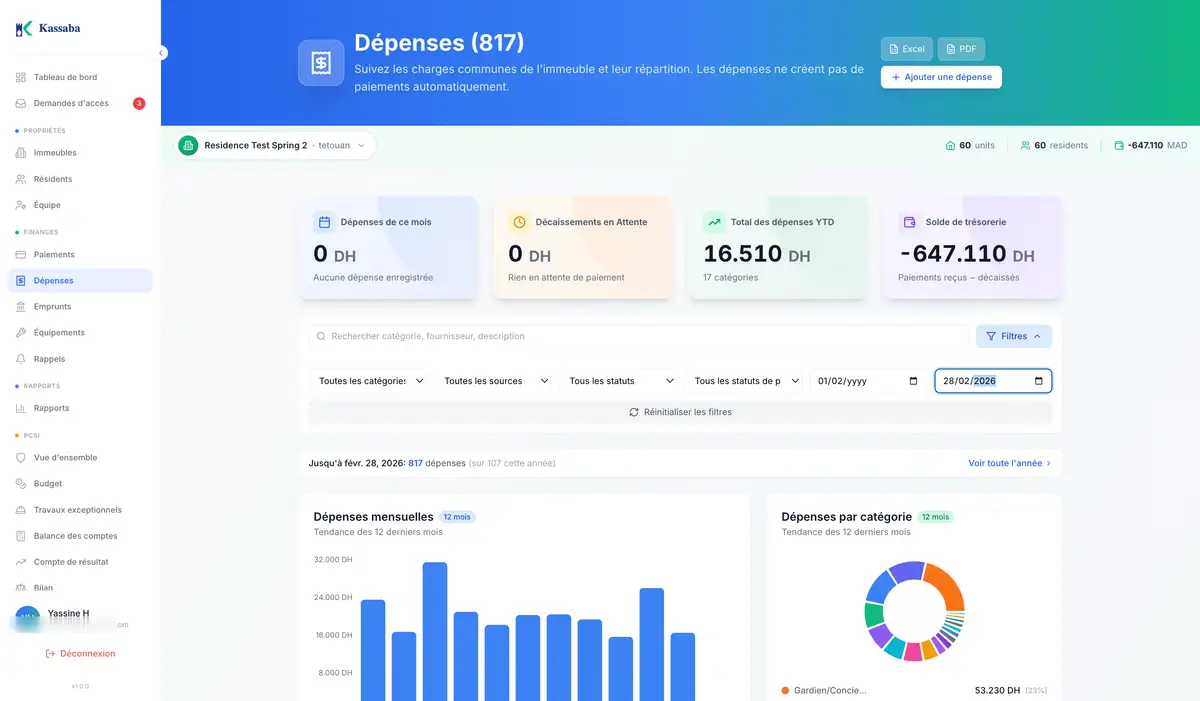Open Tous les statuts de paiement dropdown
The width and height of the screenshot is (1200, 701).
tap(746, 381)
